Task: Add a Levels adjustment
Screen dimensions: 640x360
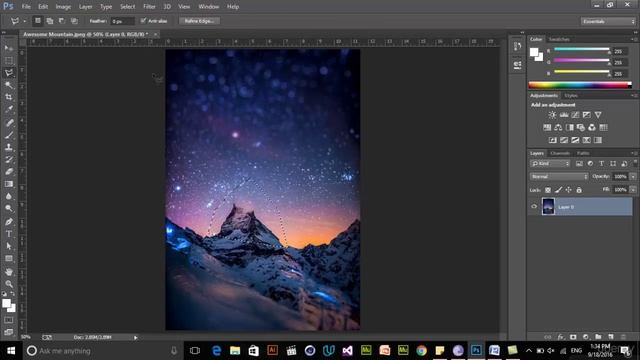Action: [564, 115]
